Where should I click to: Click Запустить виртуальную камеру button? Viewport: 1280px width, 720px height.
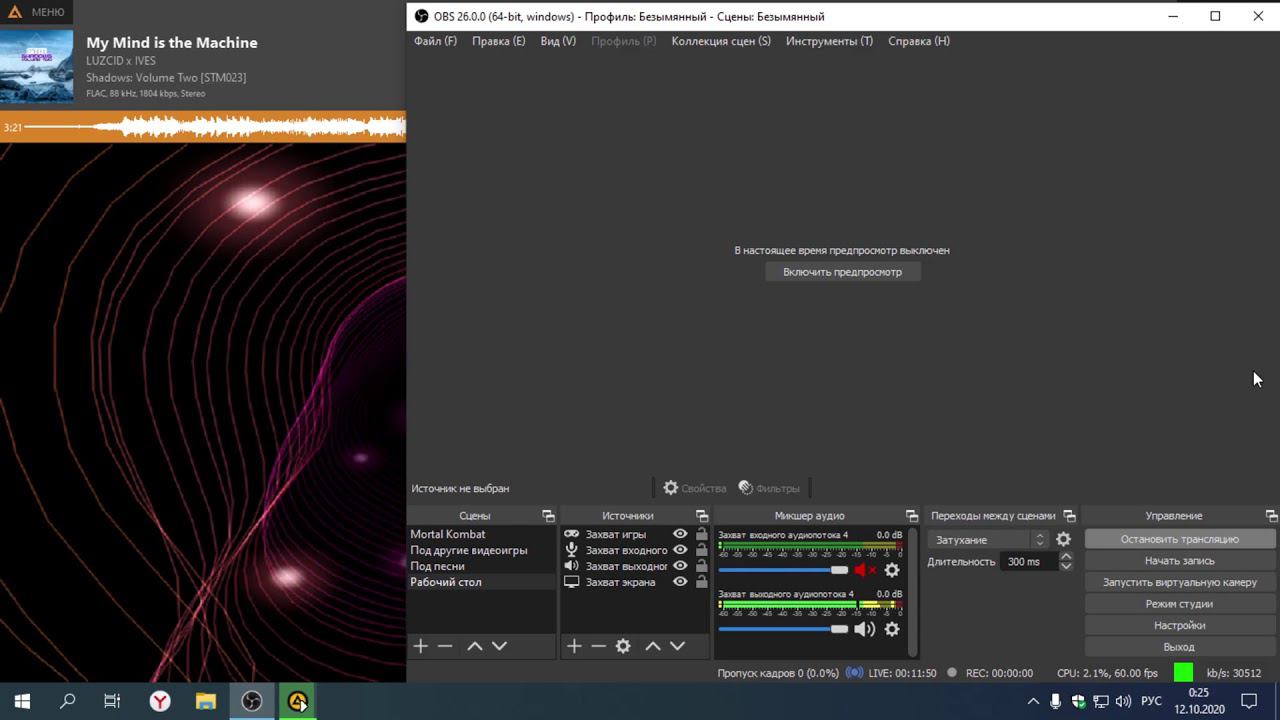1180,582
